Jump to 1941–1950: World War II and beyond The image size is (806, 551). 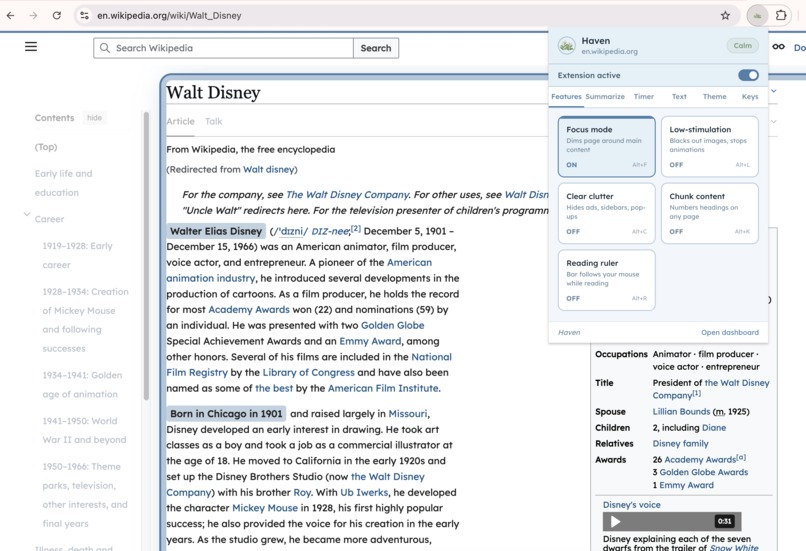pos(84,430)
